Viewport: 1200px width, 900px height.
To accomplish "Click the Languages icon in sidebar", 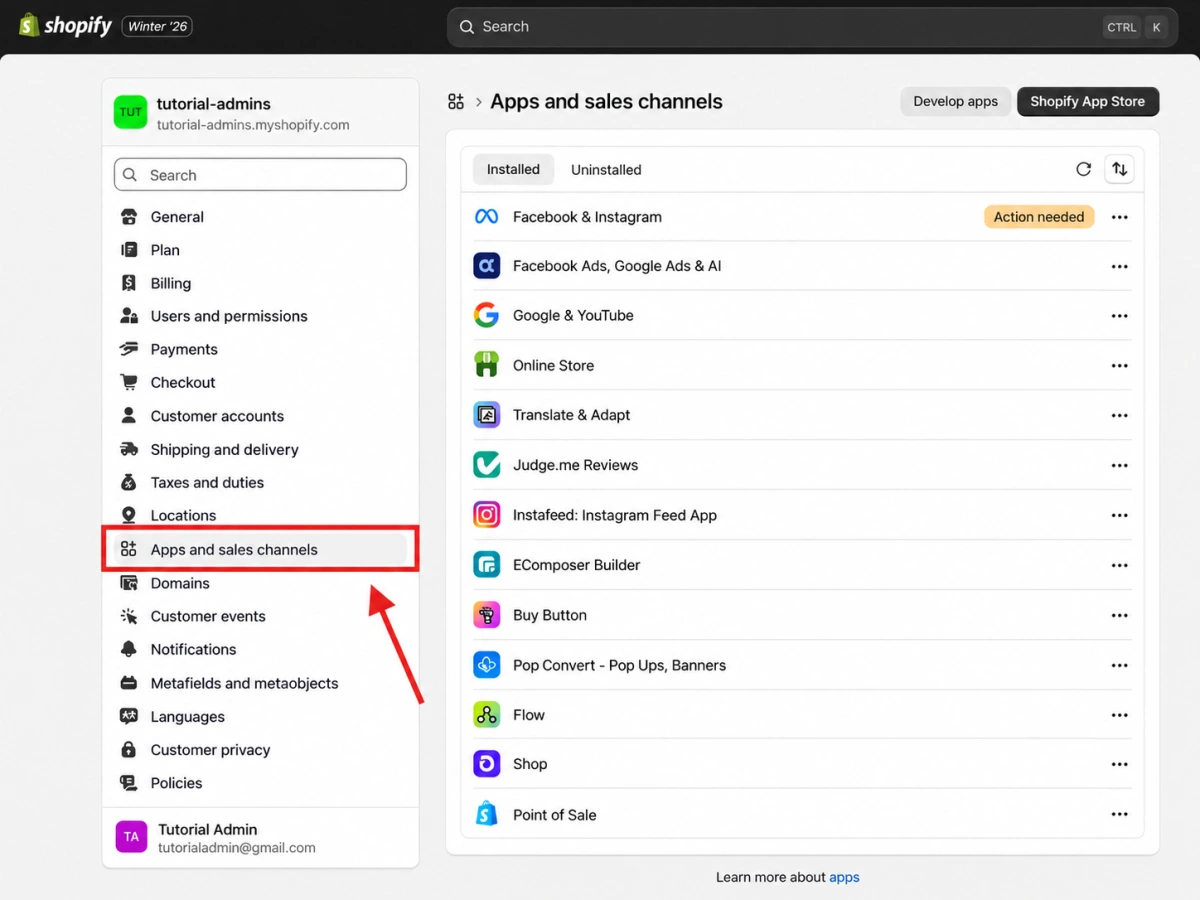I will tap(128, 716).
